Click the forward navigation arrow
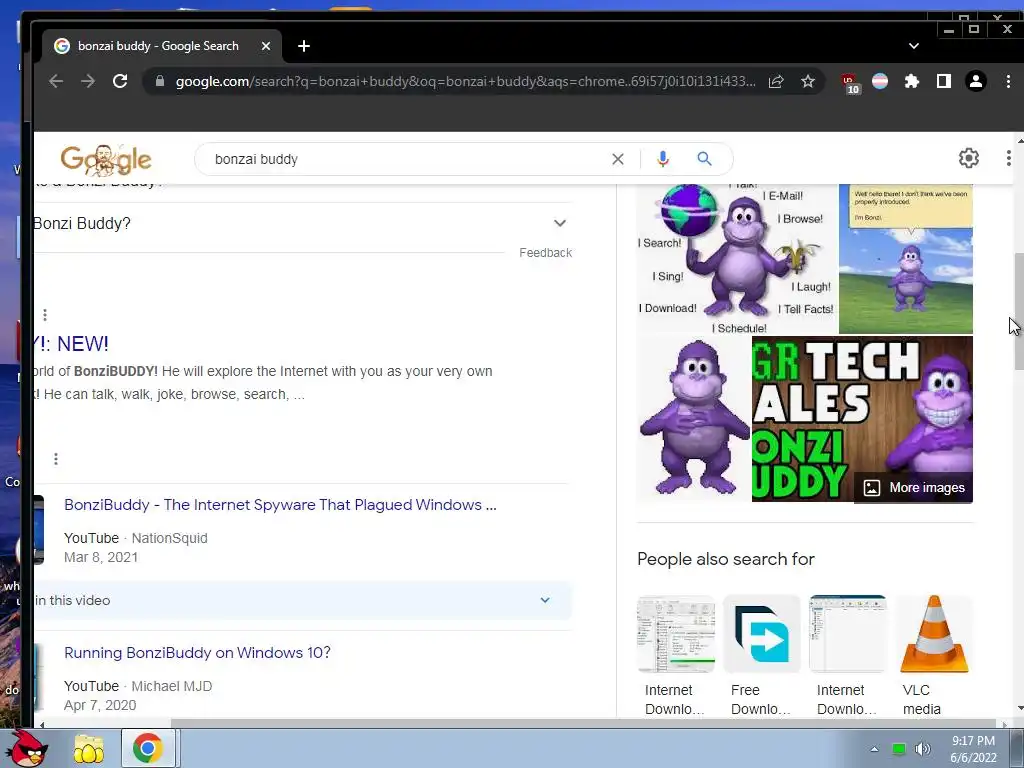The width and height of the screenshot is (1024, 768). click(x=88, y=81)
